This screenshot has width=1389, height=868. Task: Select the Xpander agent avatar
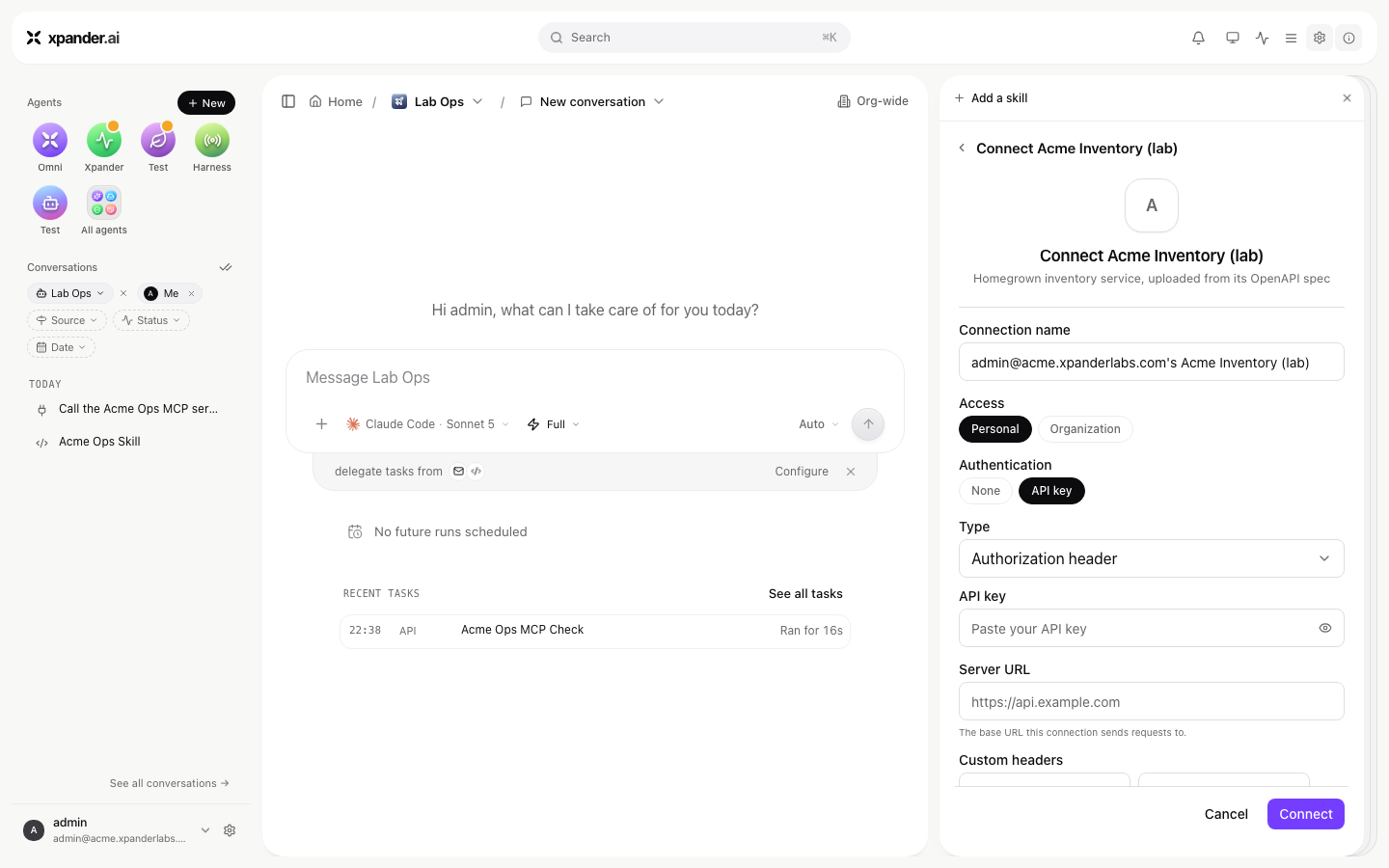coord(104,141)
